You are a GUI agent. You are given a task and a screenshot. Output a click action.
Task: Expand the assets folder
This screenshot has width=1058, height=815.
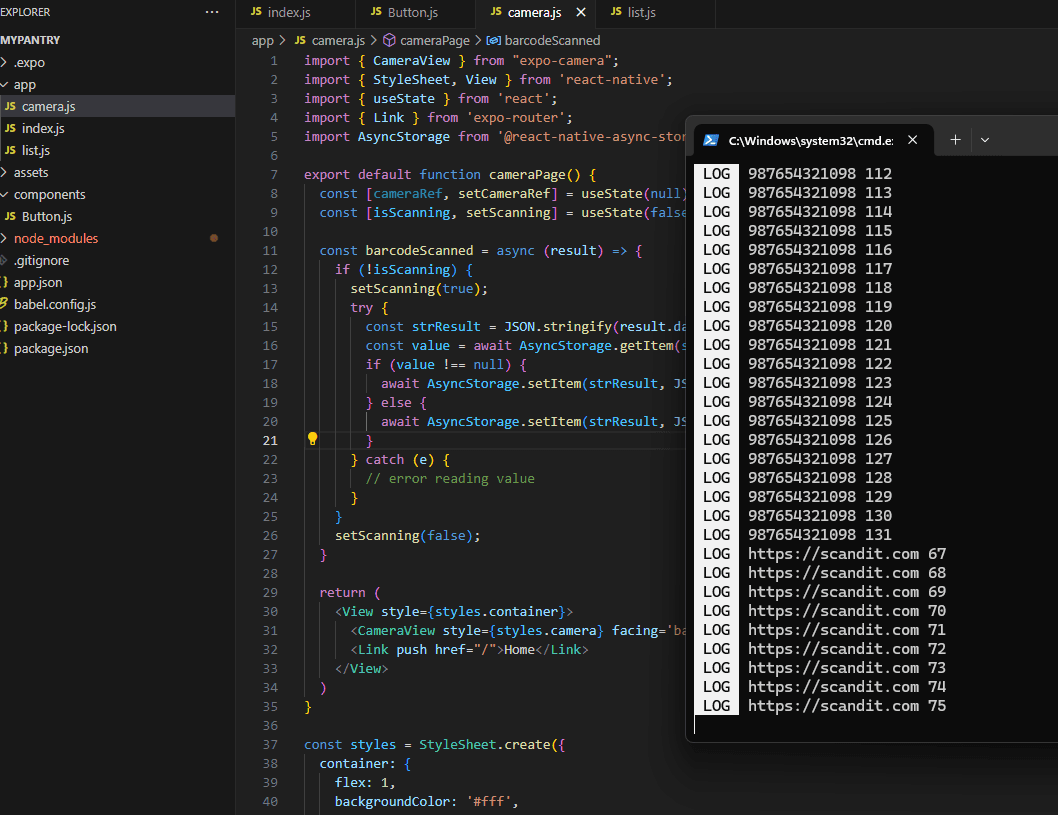[x=30, y=173]
